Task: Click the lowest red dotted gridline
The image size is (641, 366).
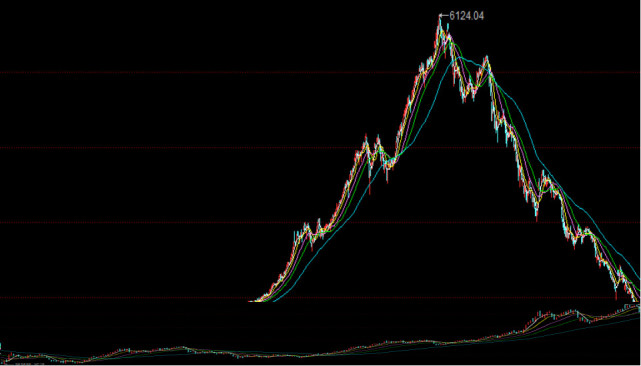Action: (320, 298)
